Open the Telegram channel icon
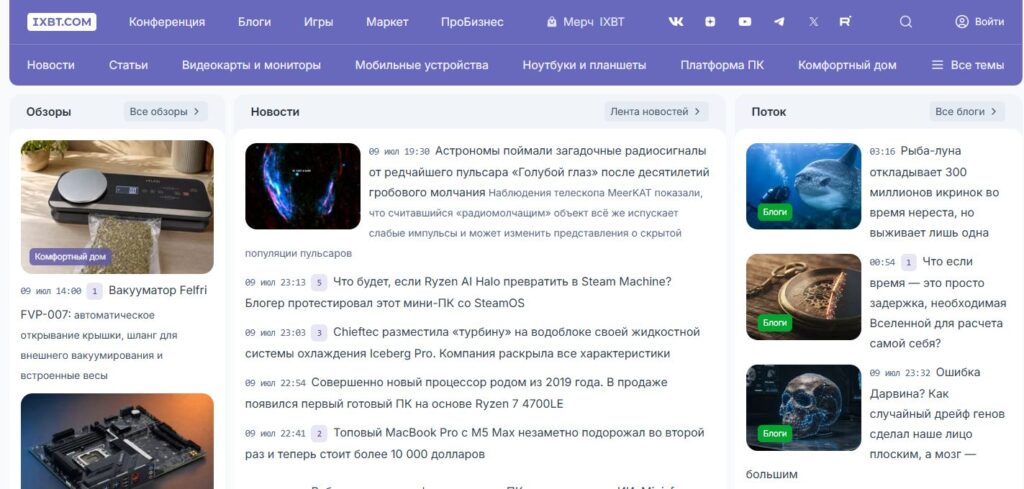This screenshot has height=489, width=1024. [779, 22]
